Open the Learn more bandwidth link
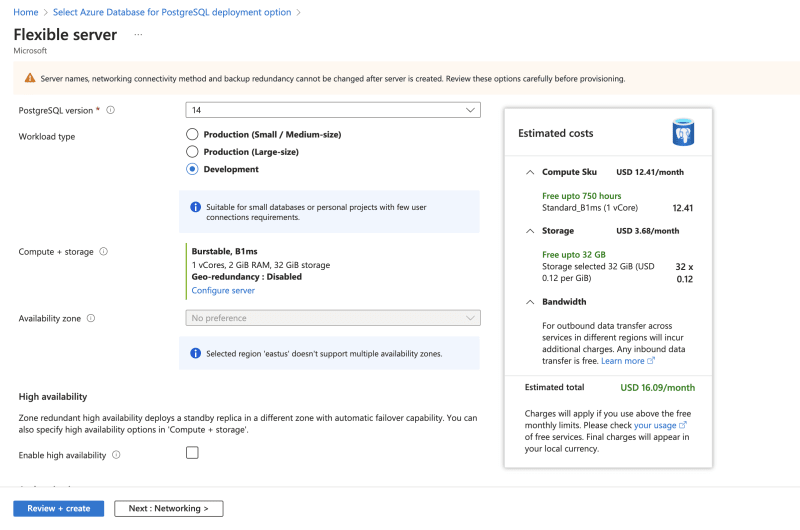 pos(622,361)
